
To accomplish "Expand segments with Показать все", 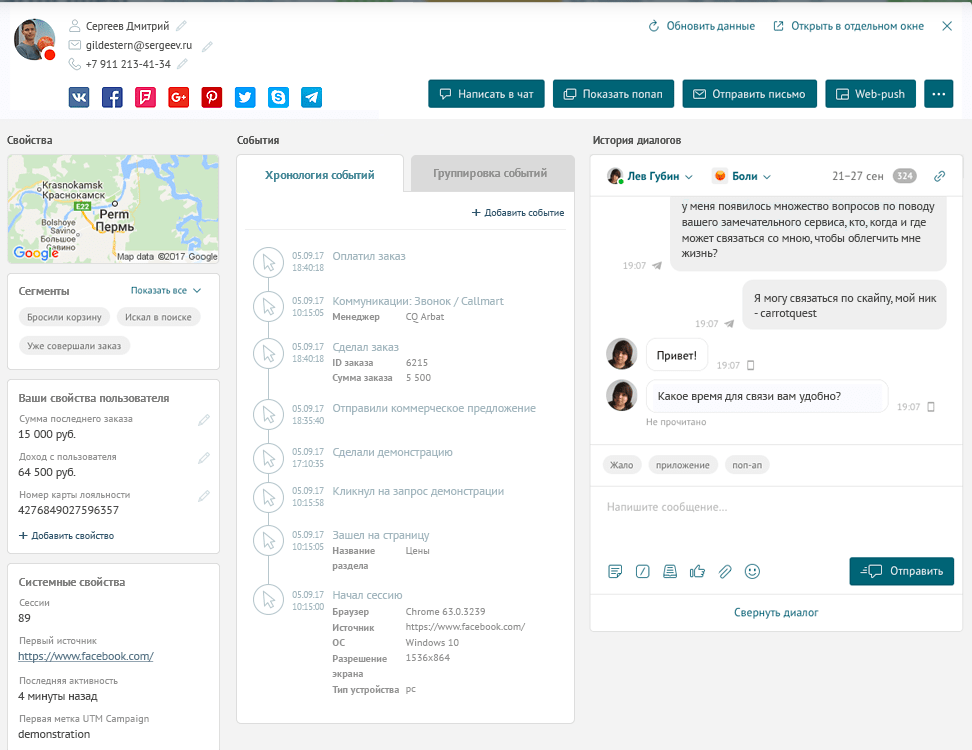I will tap(166, 291).
